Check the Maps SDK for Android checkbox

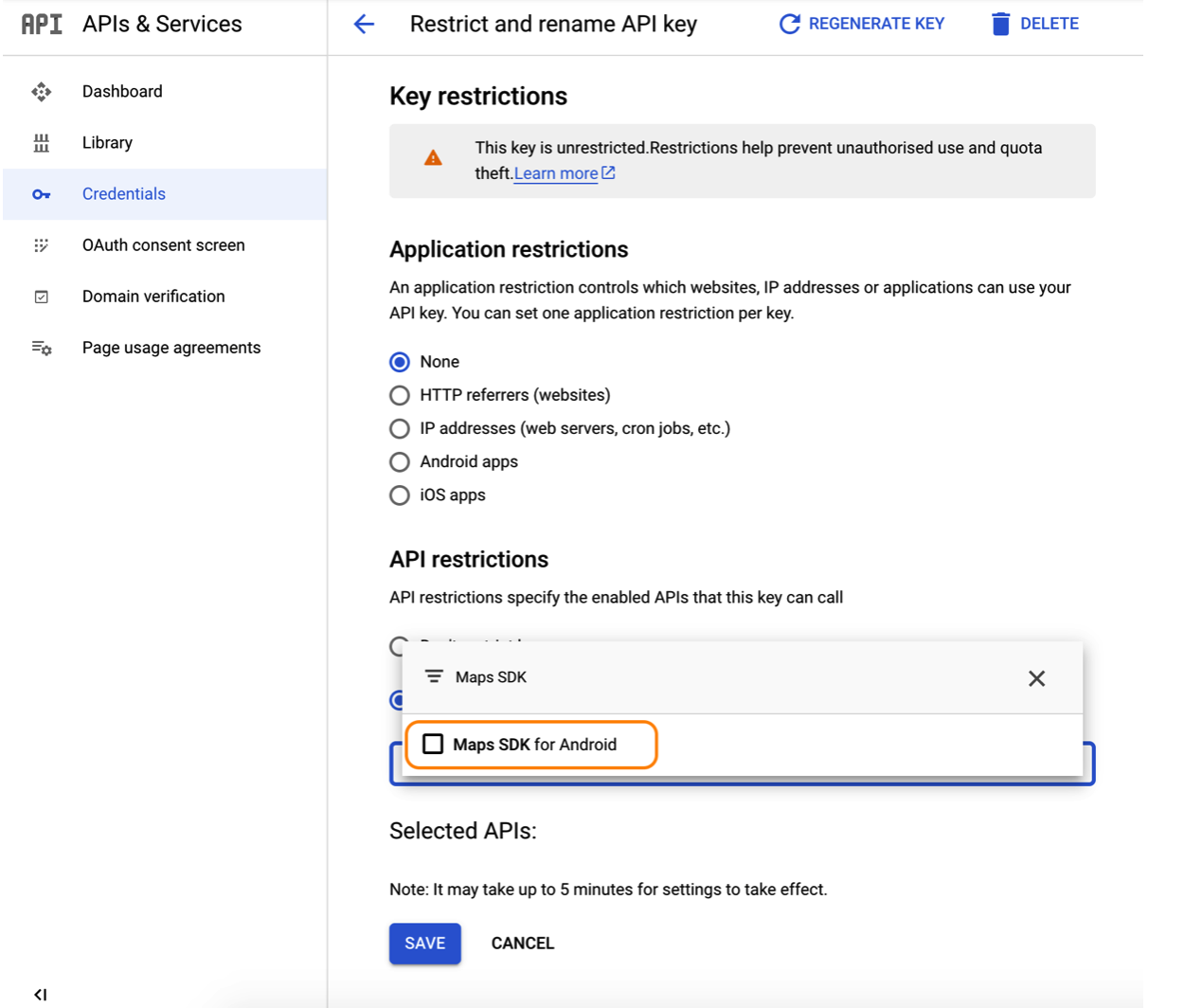point(434,744)
